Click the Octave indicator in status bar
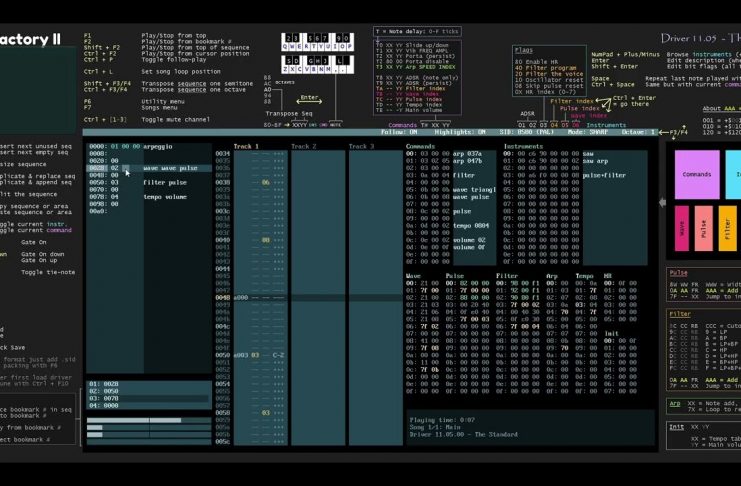 640,132
